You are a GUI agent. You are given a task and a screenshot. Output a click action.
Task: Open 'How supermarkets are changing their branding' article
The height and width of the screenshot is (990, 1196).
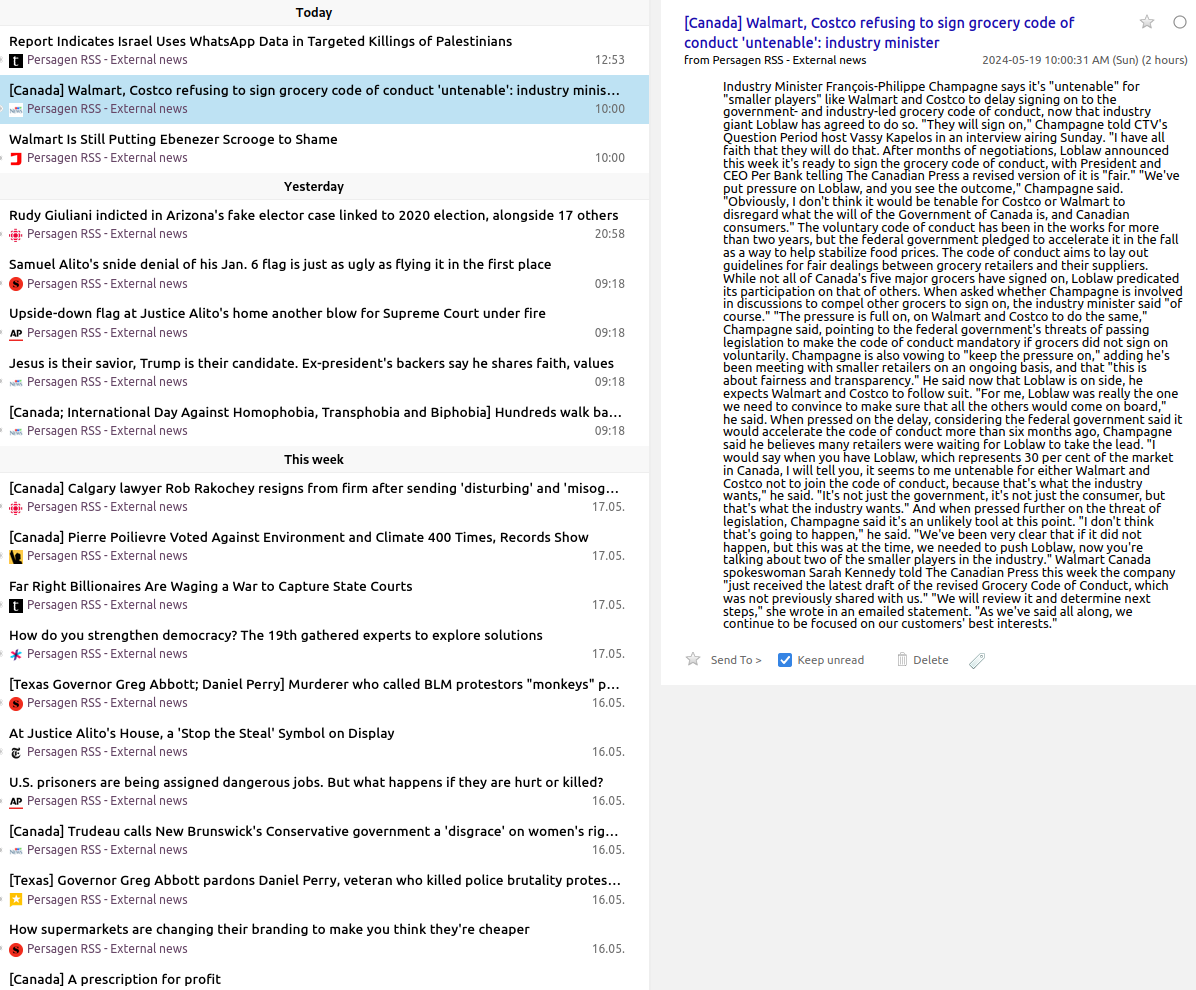pyautogui.click(x=268, y=929)
